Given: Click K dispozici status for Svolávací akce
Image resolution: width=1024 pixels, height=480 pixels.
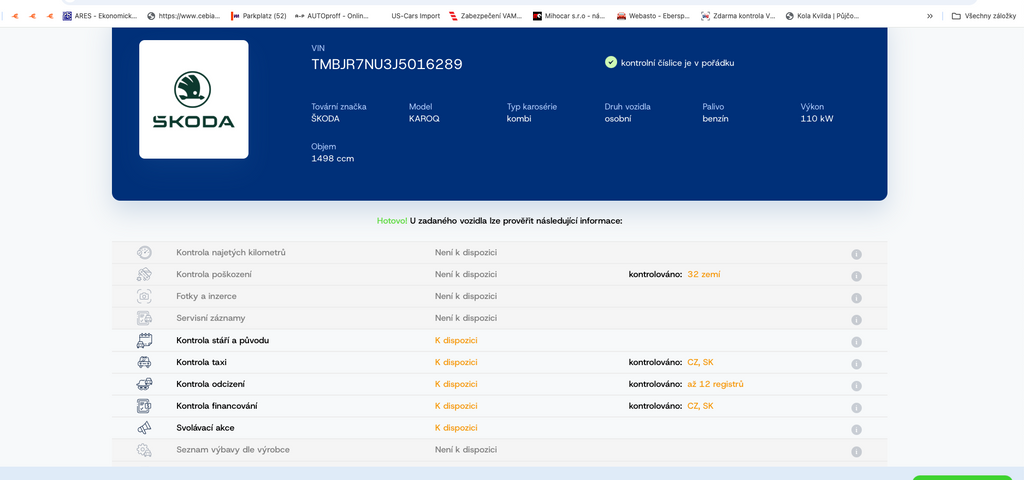Looking at the screenshot, I should [x=456, y=428].
